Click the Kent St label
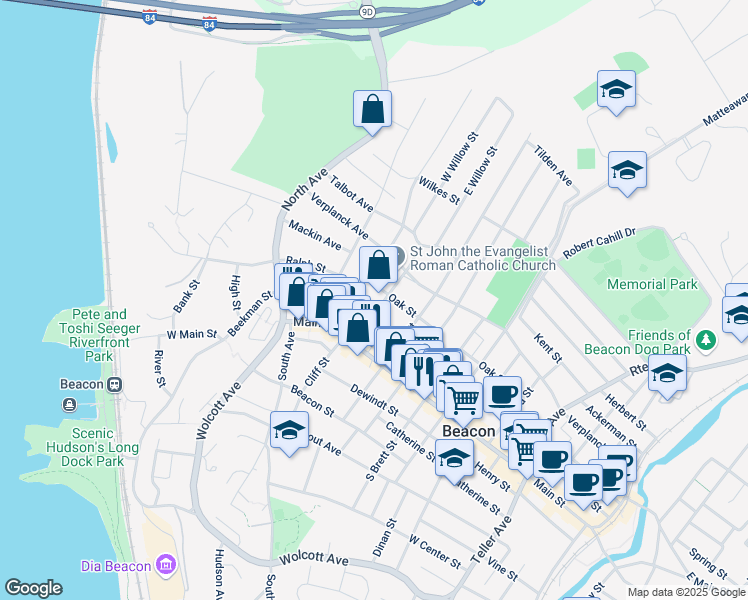748x600 pixels. coord(548,348)
